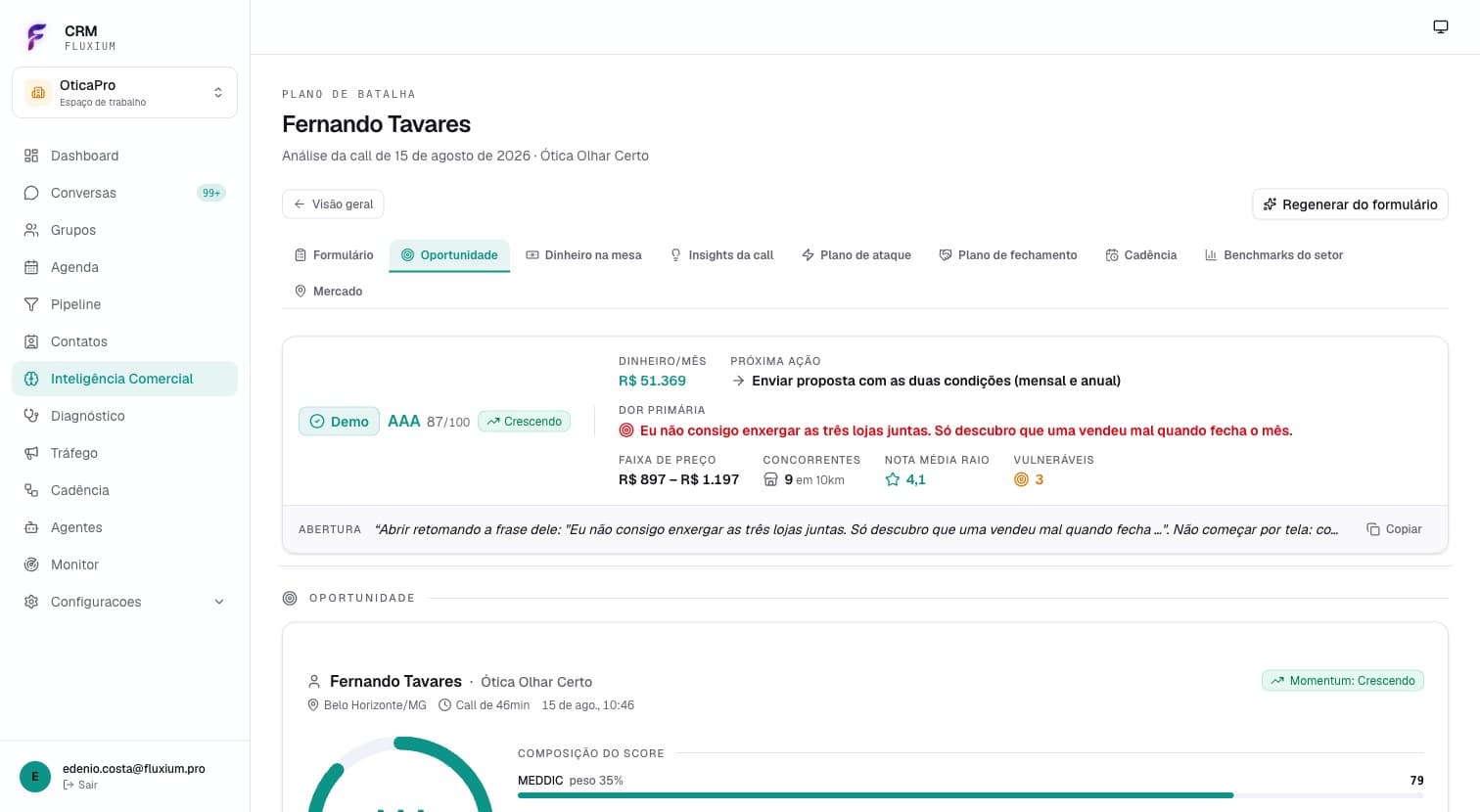Open Configuracoes in the sidebar
This screenshot has height=812, width=1480.
(124, 602)
